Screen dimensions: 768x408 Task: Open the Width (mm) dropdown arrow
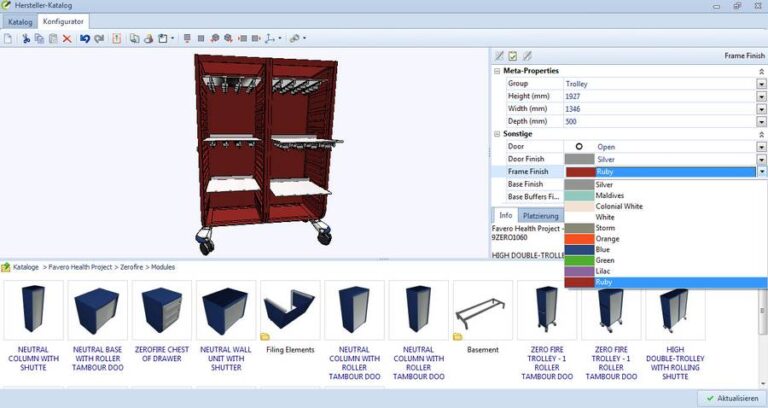(x=762, y=109)
